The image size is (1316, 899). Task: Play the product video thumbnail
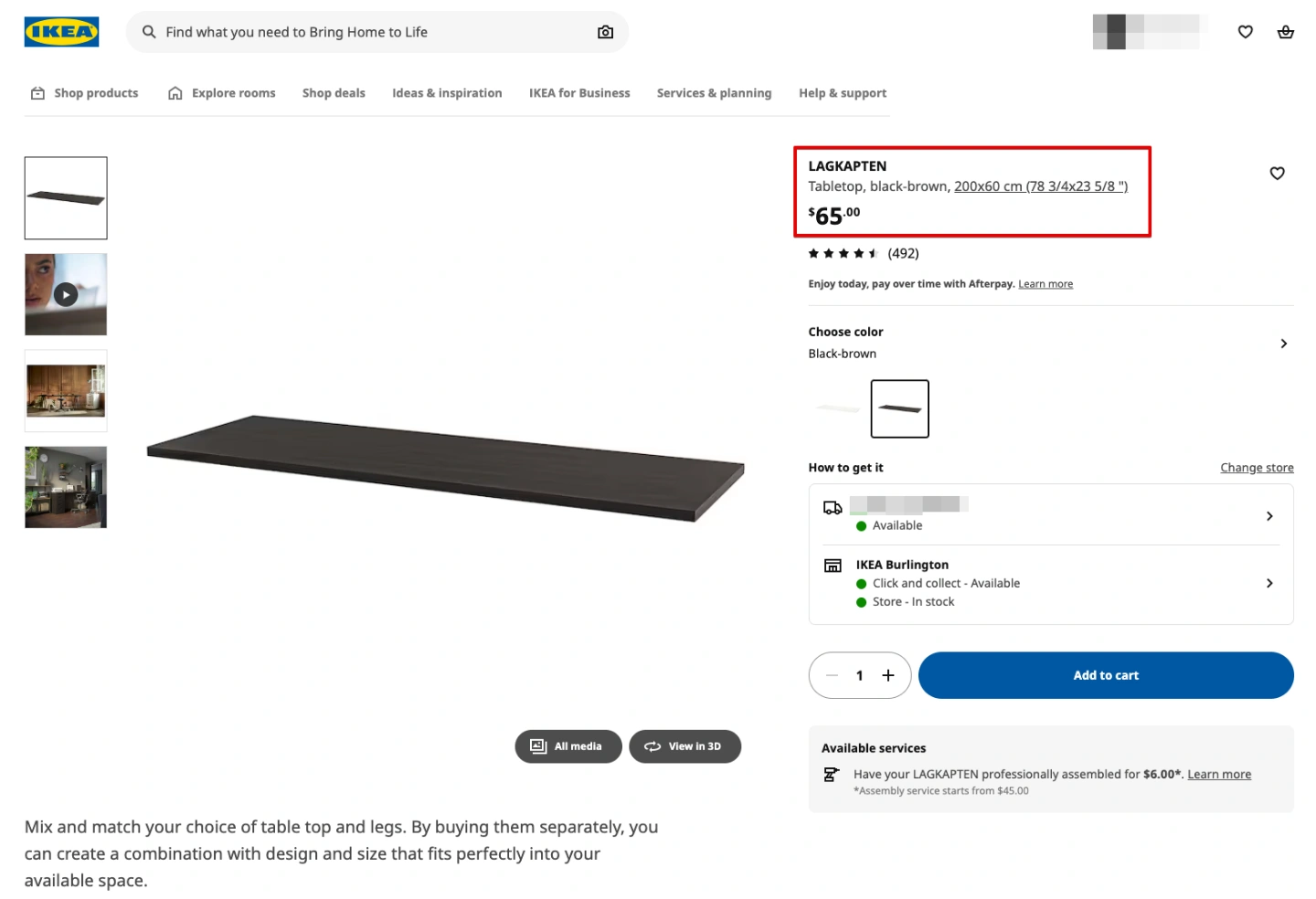point(66,294)
